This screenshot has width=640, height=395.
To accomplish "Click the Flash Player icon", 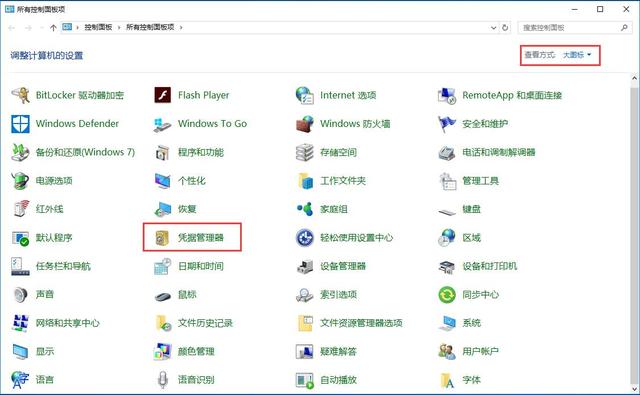I will click(162, 95).
